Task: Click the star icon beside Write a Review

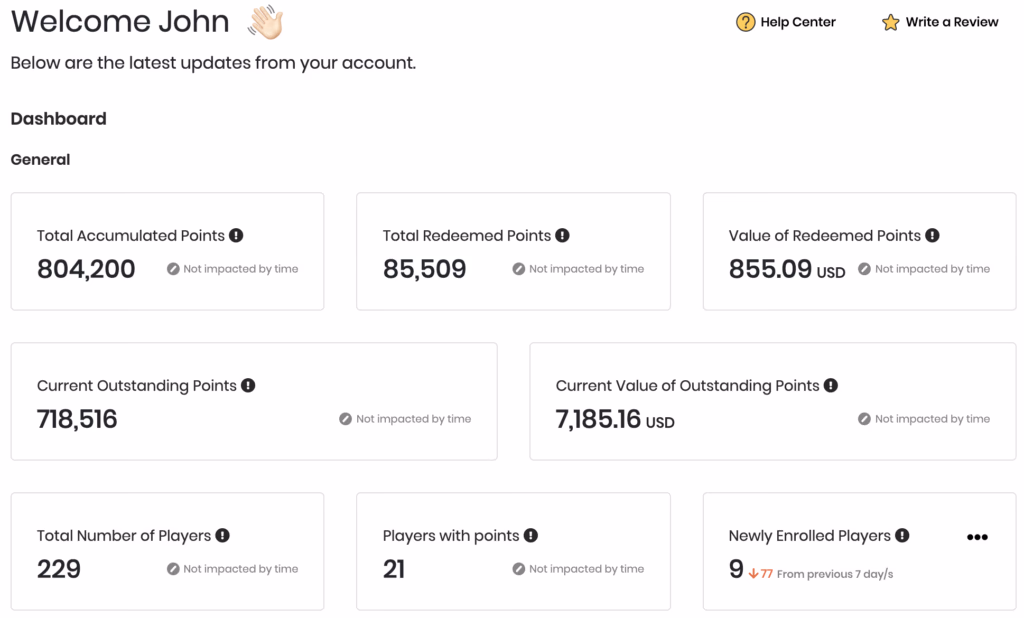Action: pos(890,22)
